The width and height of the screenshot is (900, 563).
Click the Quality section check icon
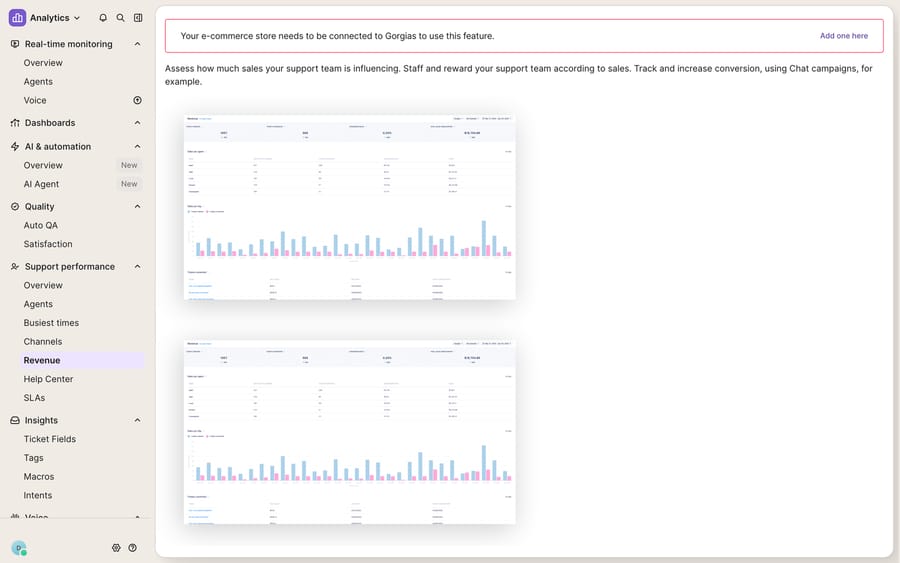coord(15,207)
